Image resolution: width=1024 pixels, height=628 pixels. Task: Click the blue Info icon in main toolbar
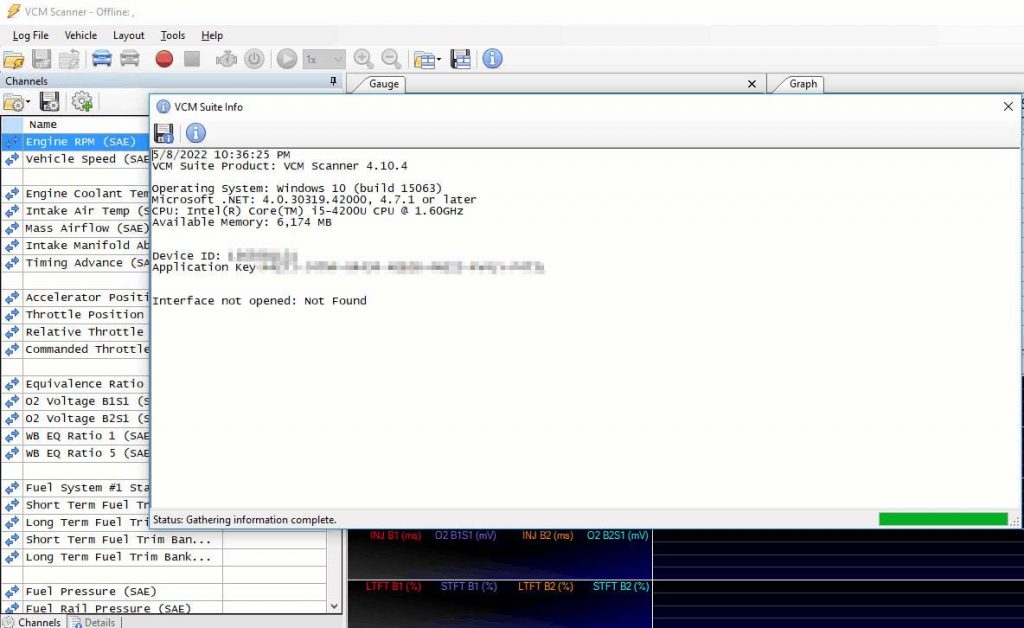492,59
